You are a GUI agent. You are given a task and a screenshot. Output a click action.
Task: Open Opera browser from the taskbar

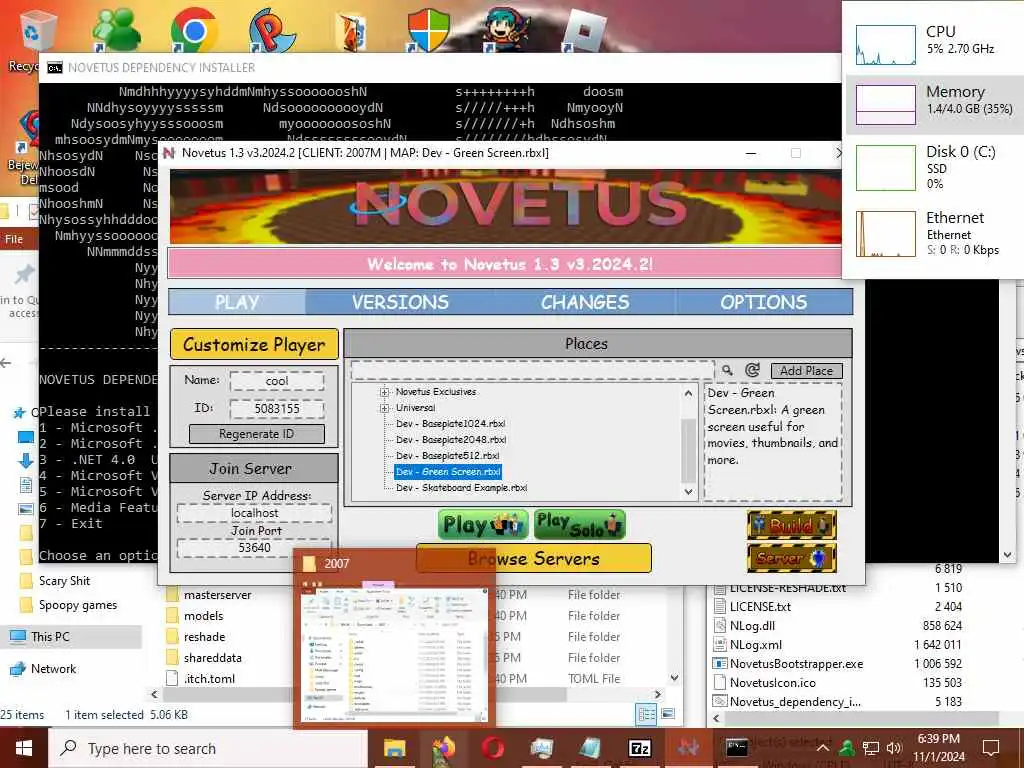(493, 748)
